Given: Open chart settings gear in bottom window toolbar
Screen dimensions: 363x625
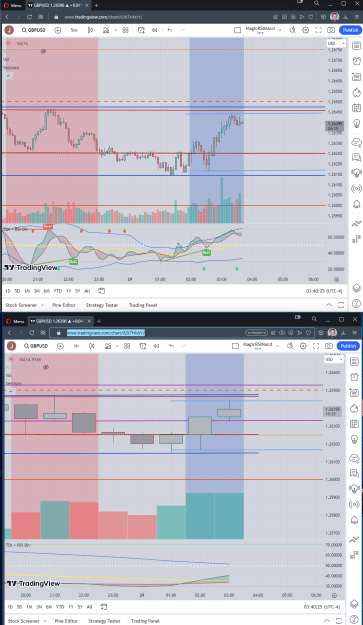Looking at the screenshot, I should click(303, 346).
